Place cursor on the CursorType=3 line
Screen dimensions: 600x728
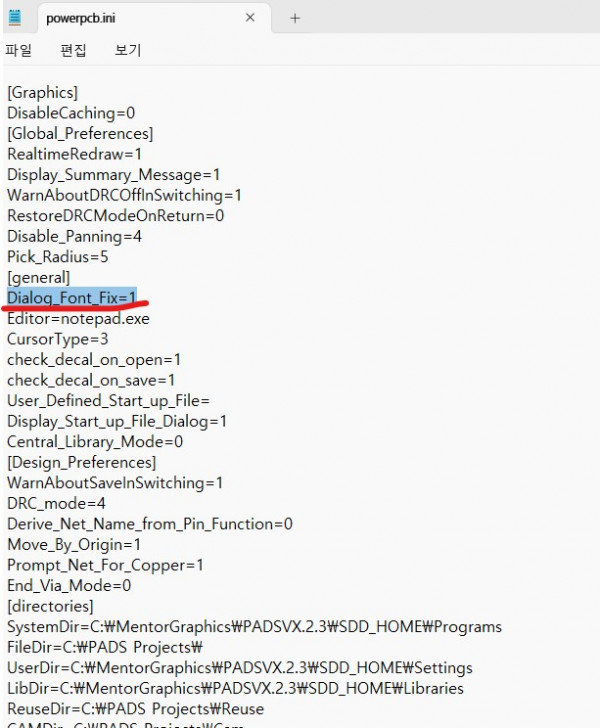pos(57,339)
